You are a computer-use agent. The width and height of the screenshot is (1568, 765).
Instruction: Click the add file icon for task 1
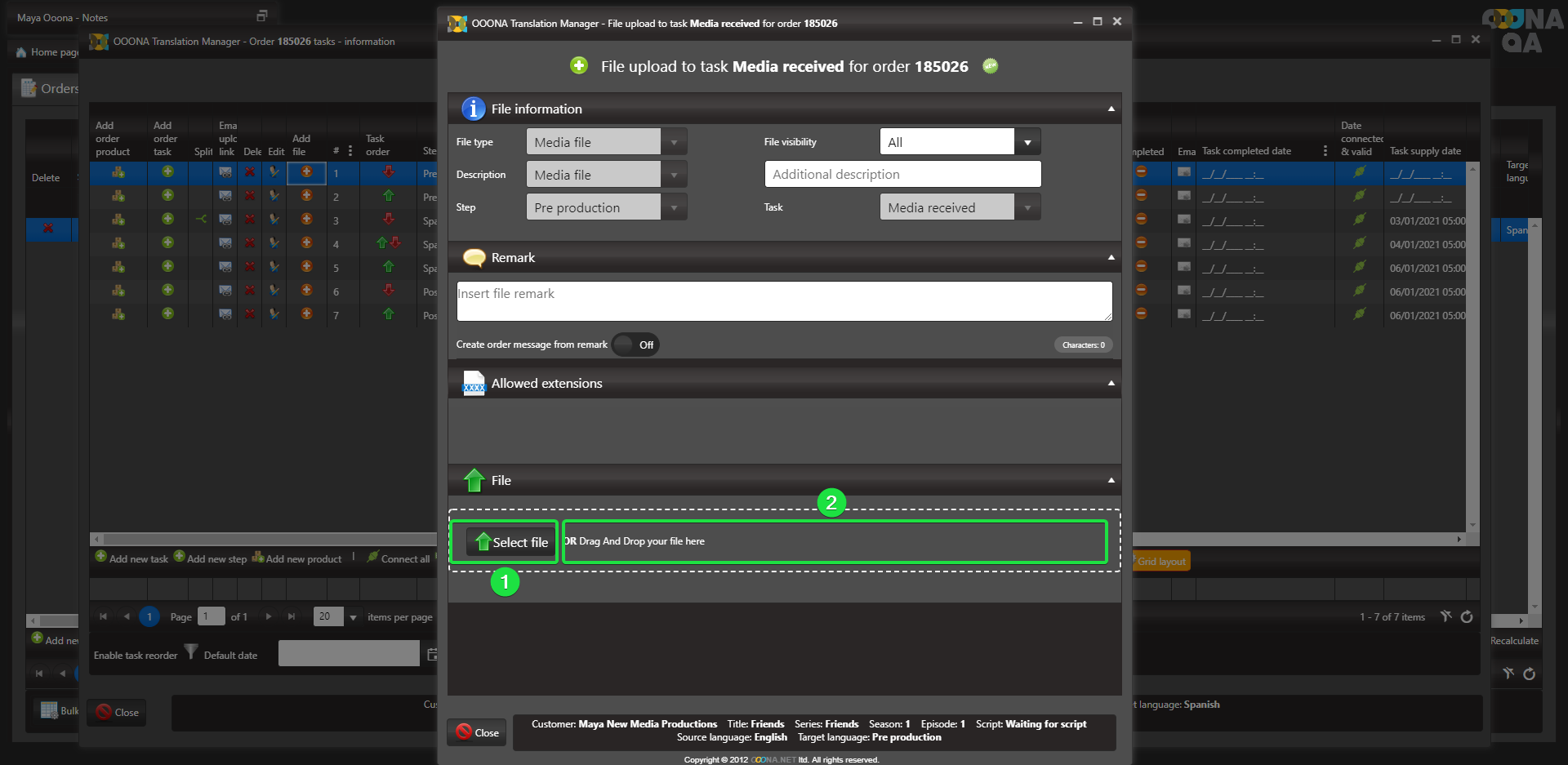point(306,172)
